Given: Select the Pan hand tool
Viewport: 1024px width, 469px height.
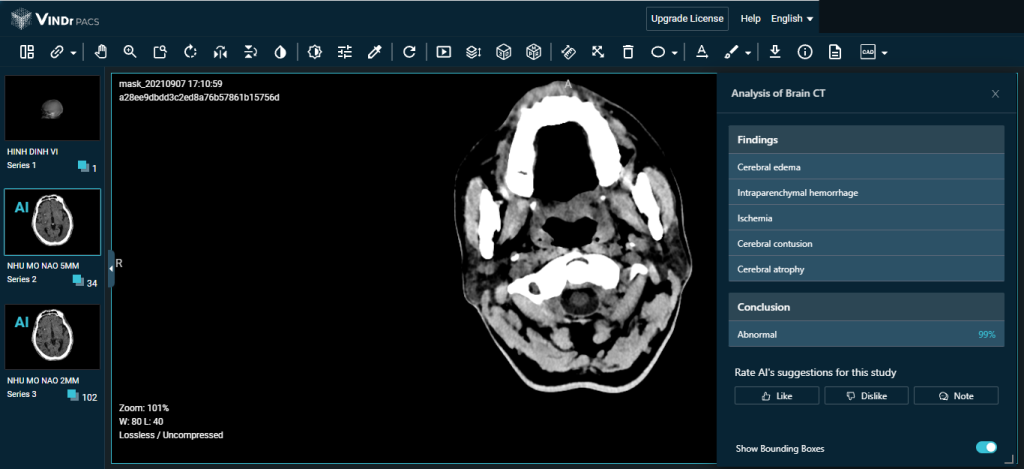Looking at the screenshot, I should tap(101, 51).
